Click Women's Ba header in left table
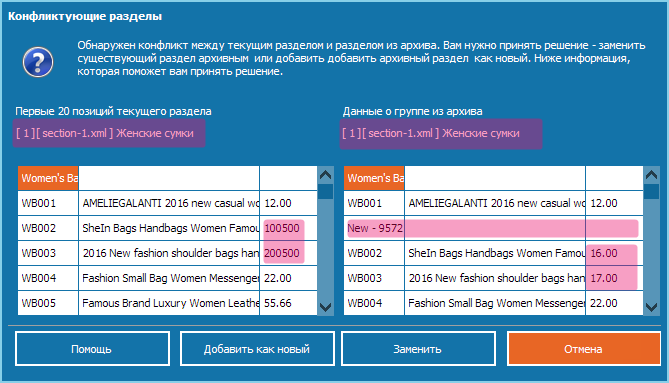Screen dimensions: 669x383 (48, 178)
